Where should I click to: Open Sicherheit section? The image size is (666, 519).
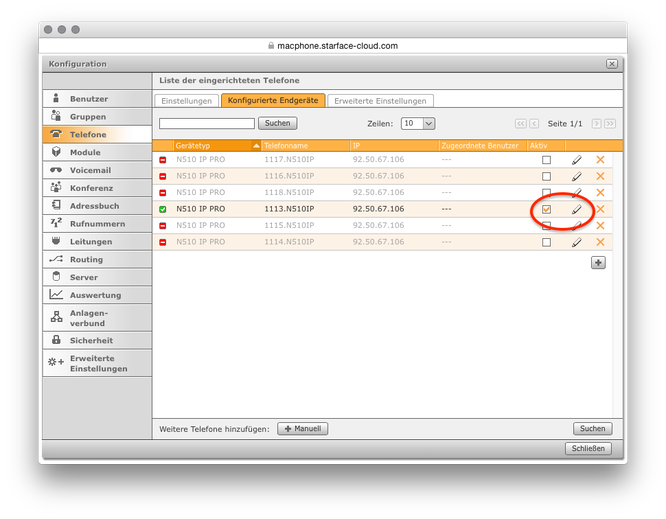97,340
